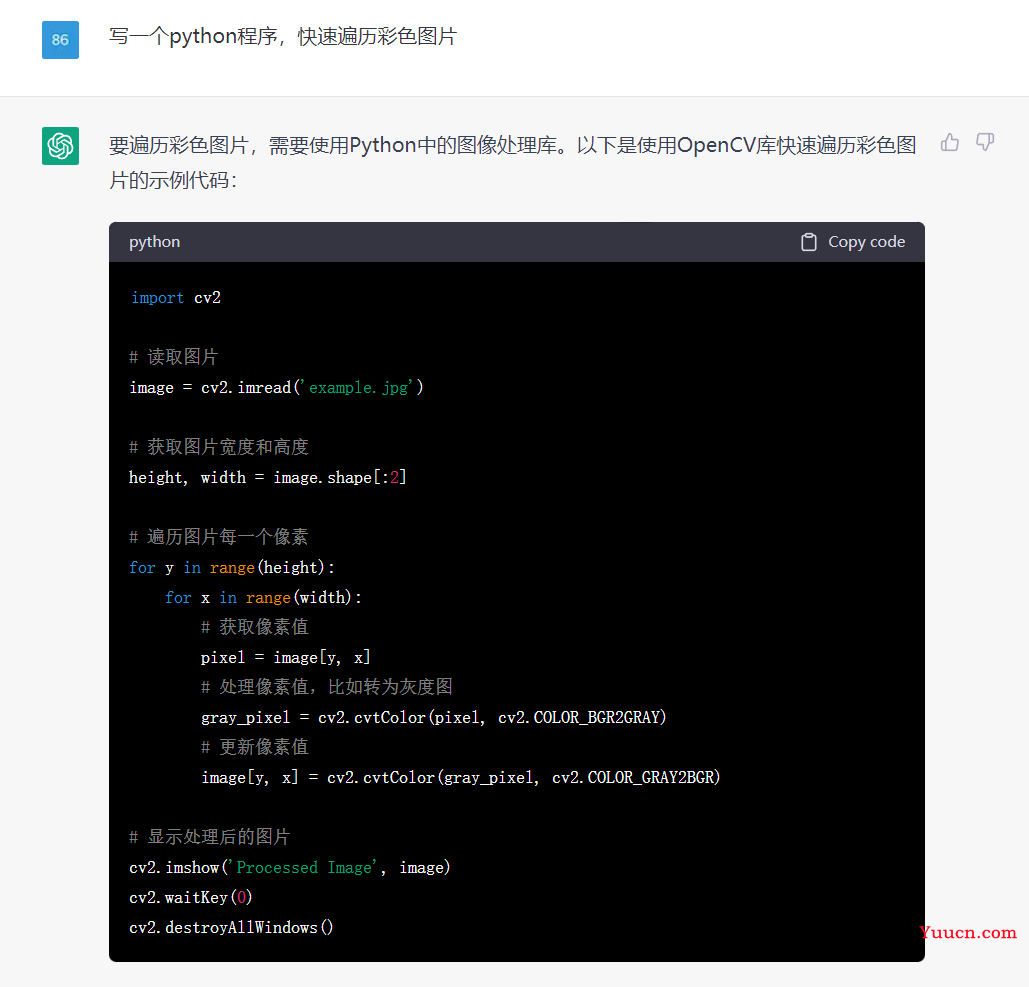Click the clipboard icon next to Copy code

(808, 242)
